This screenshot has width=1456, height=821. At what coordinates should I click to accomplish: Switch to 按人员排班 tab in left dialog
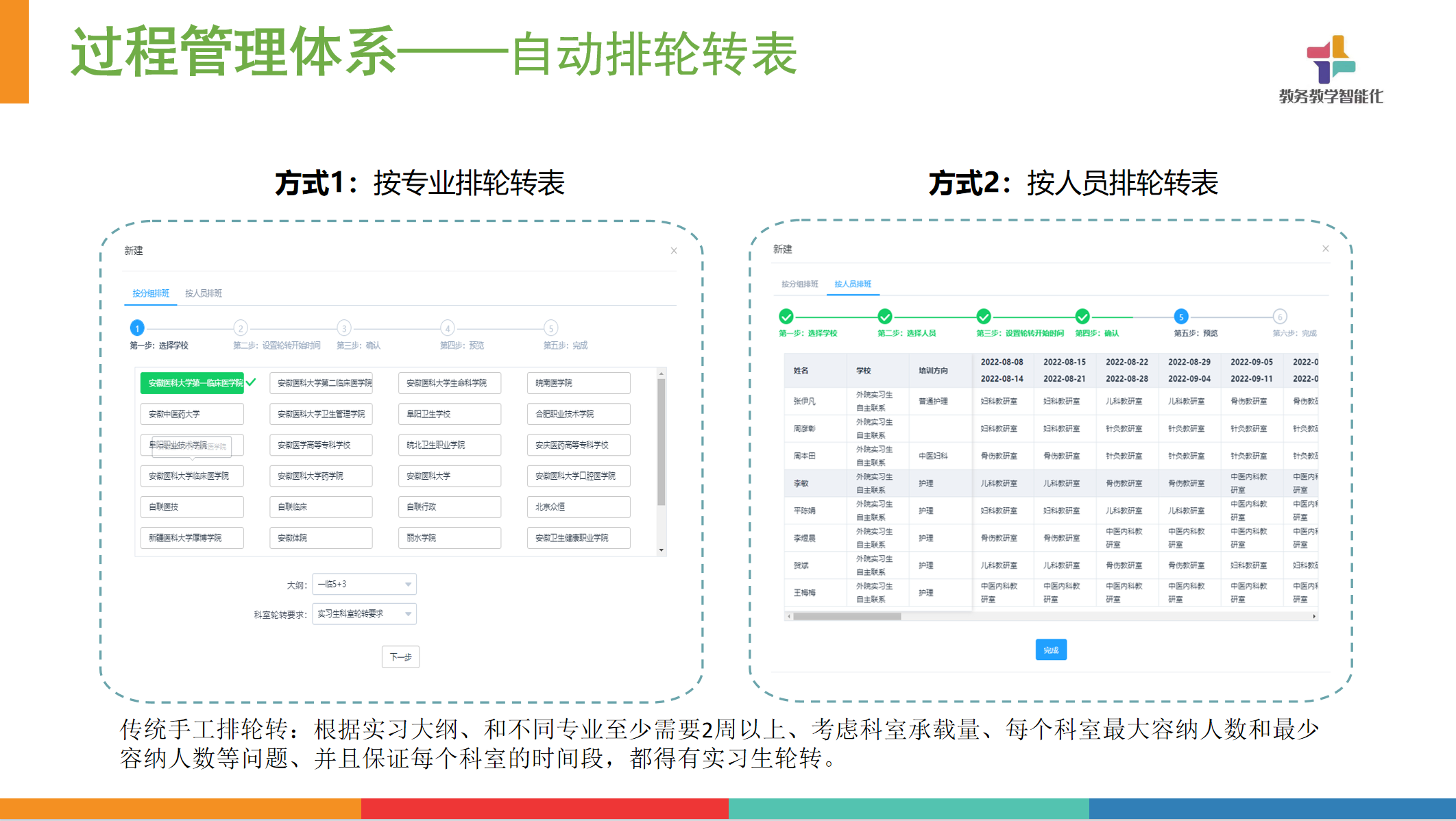pos(204,293)
